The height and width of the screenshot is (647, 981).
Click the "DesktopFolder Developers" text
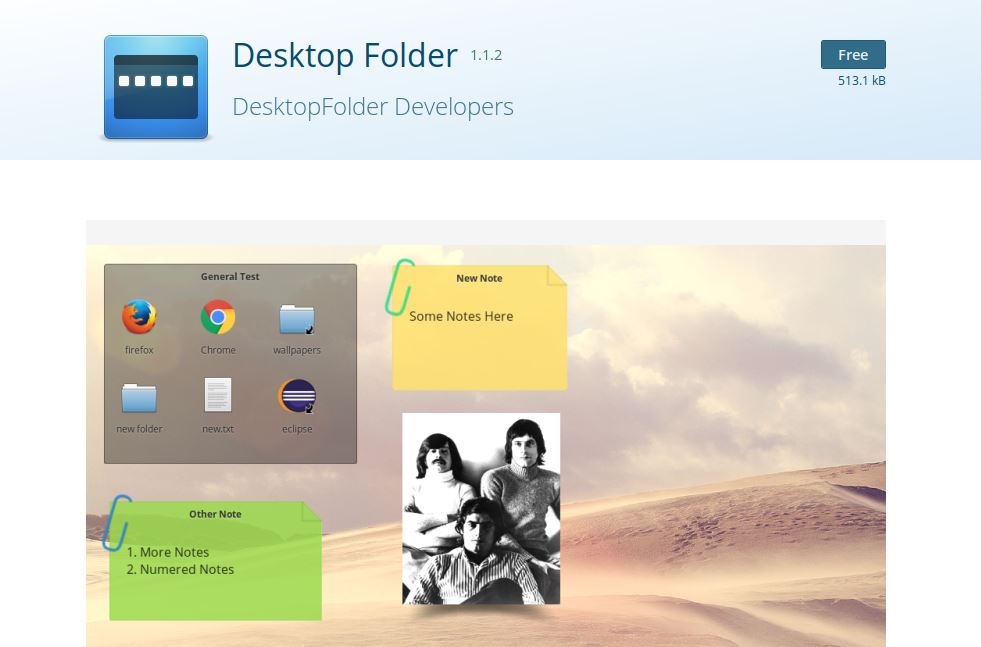click(x=373, y=106)
